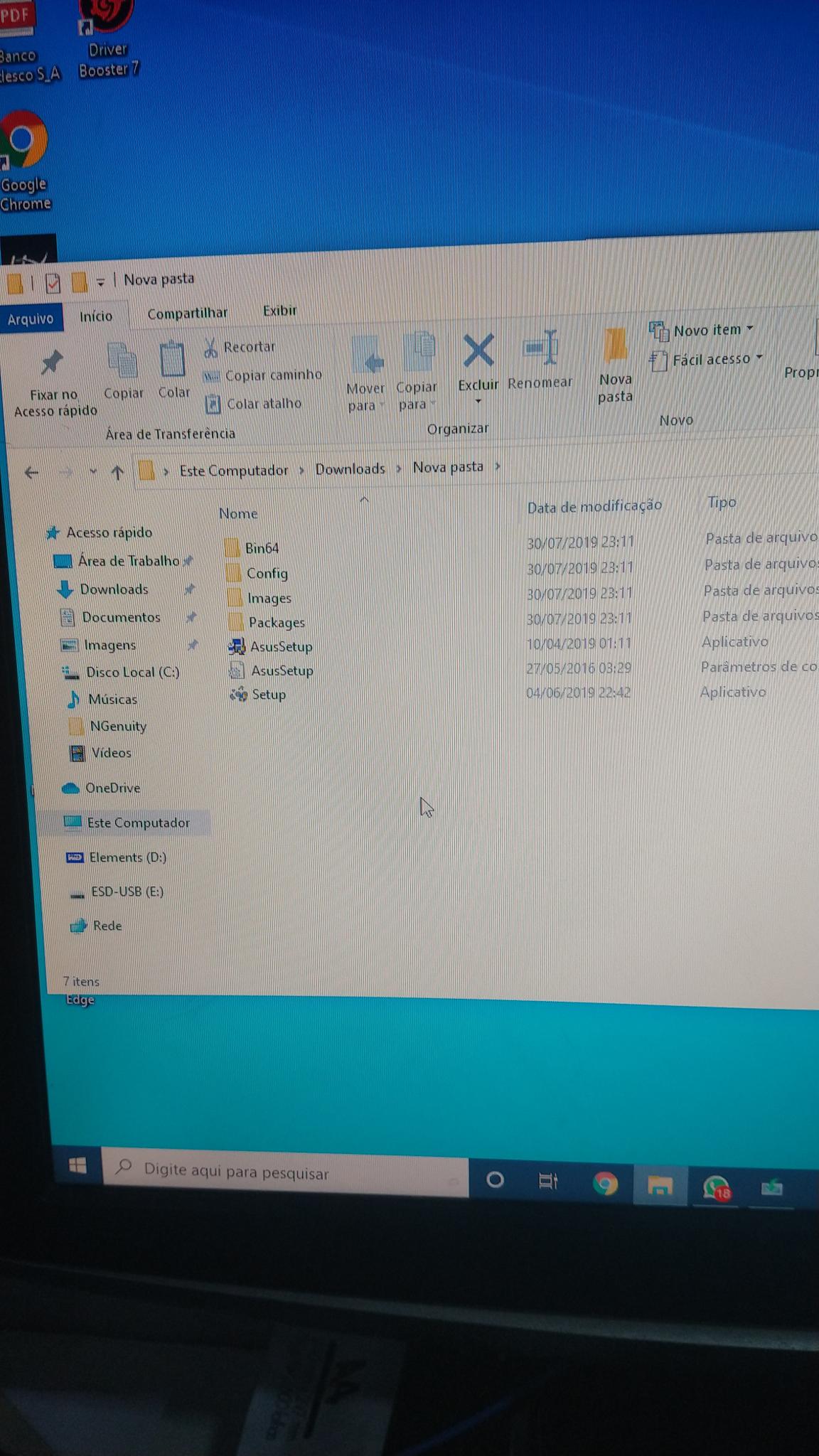Viewport: 819px width, 1456px height.
Task: Select the Images folder
Action: (259, 598)
